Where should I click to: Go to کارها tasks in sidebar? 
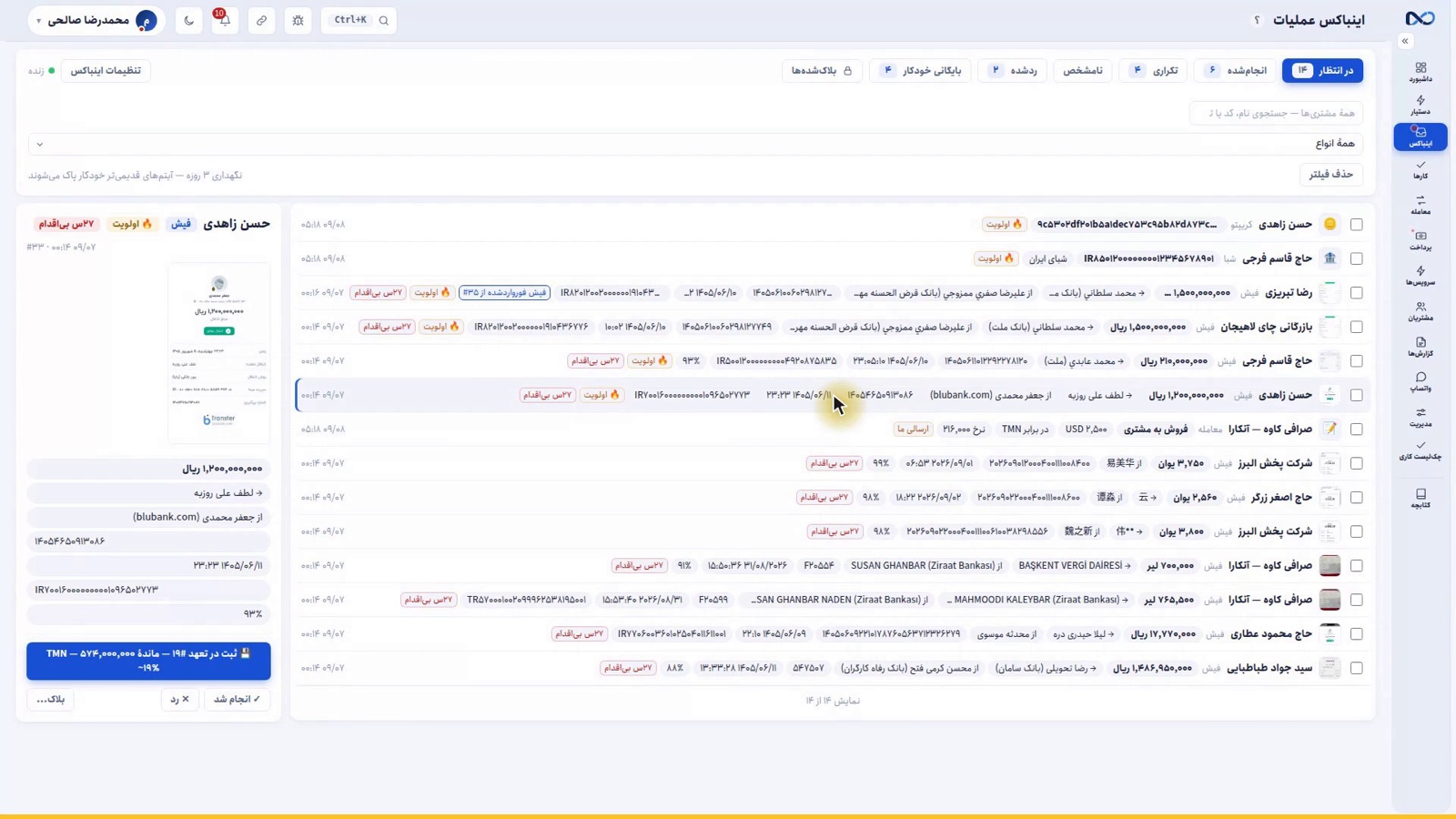point(1420,169)
